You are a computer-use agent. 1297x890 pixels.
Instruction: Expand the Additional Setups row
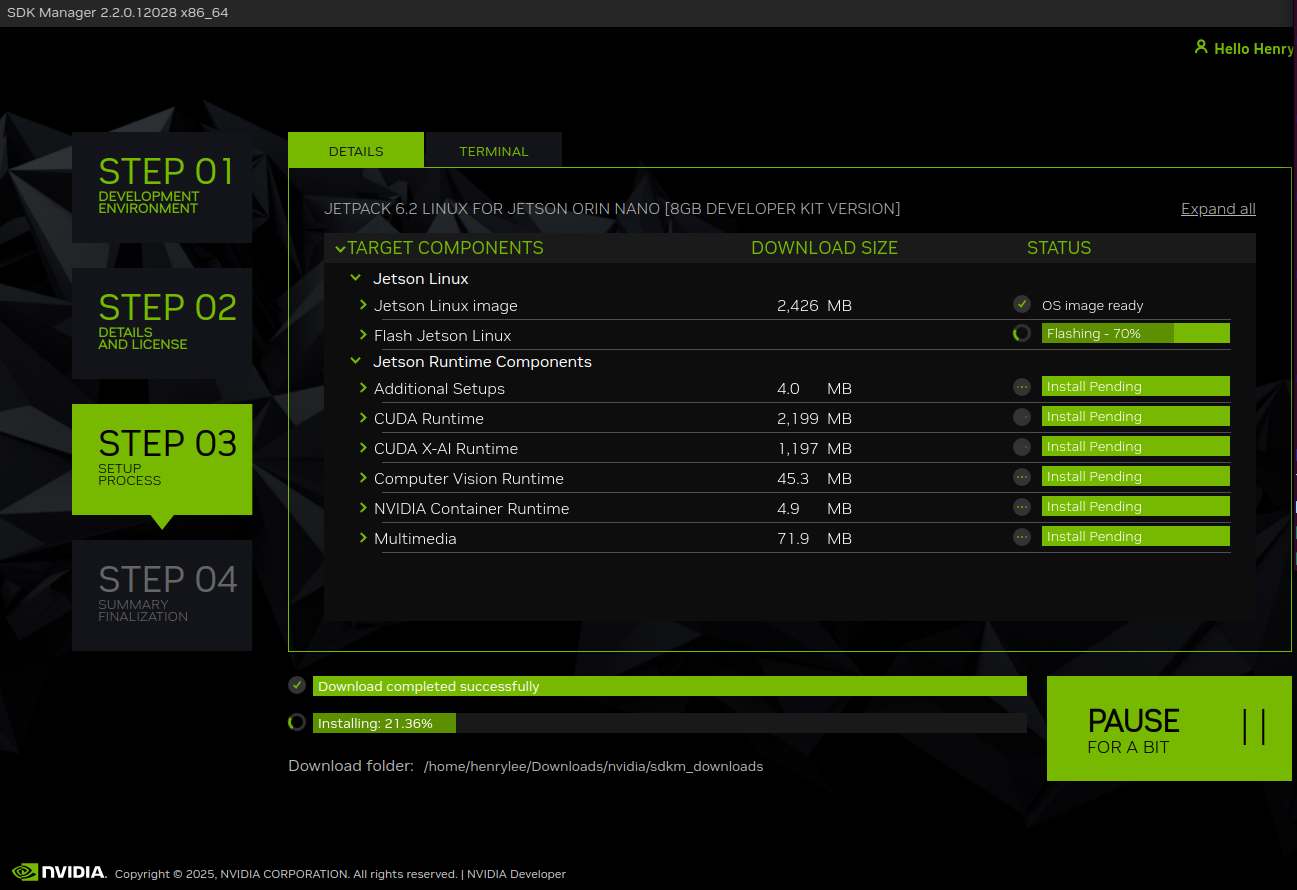click(x=363, y=388)
